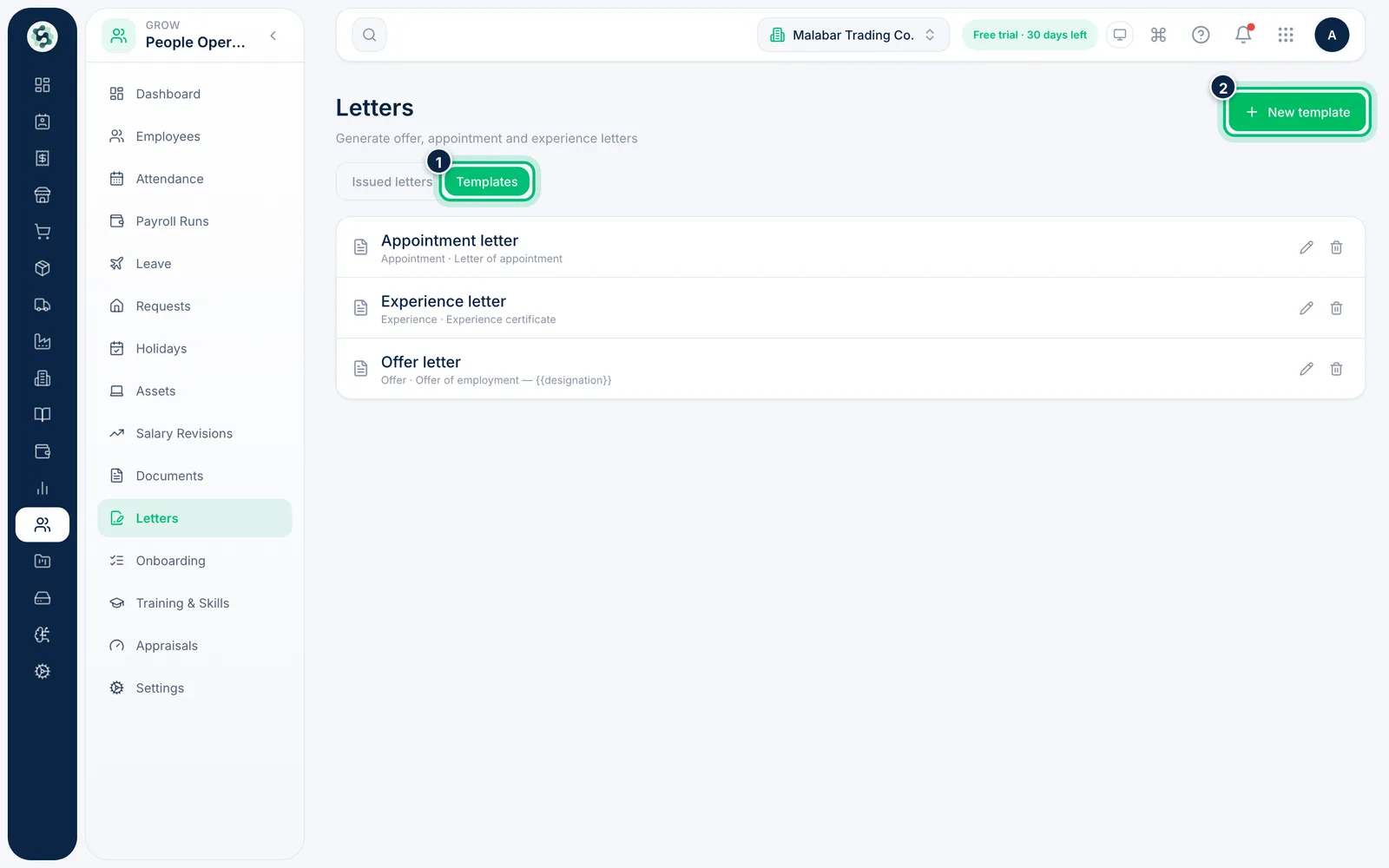
Task: Open the Appointment letter template row
Action: [x=850, y=247]
